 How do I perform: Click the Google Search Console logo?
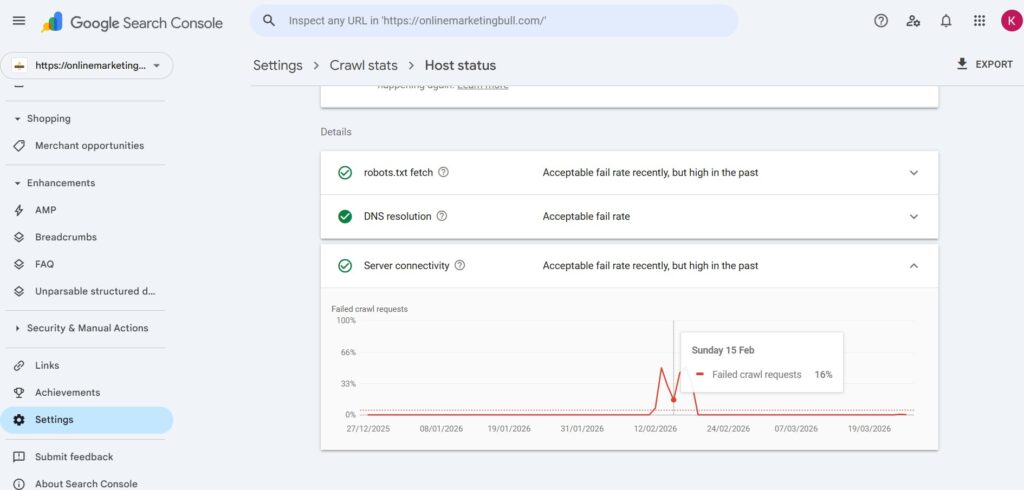132,22
